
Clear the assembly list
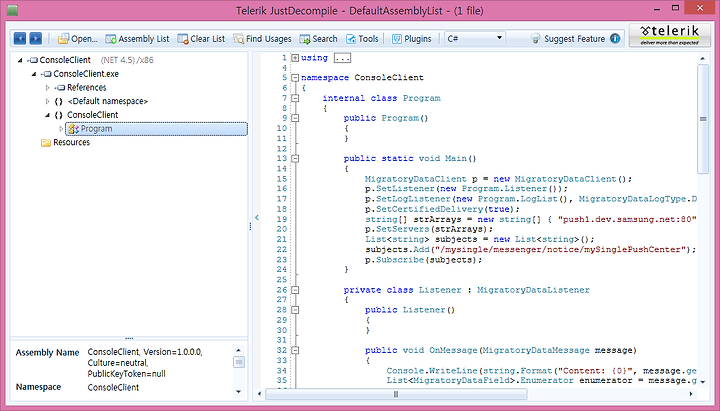tap(201, 39)
